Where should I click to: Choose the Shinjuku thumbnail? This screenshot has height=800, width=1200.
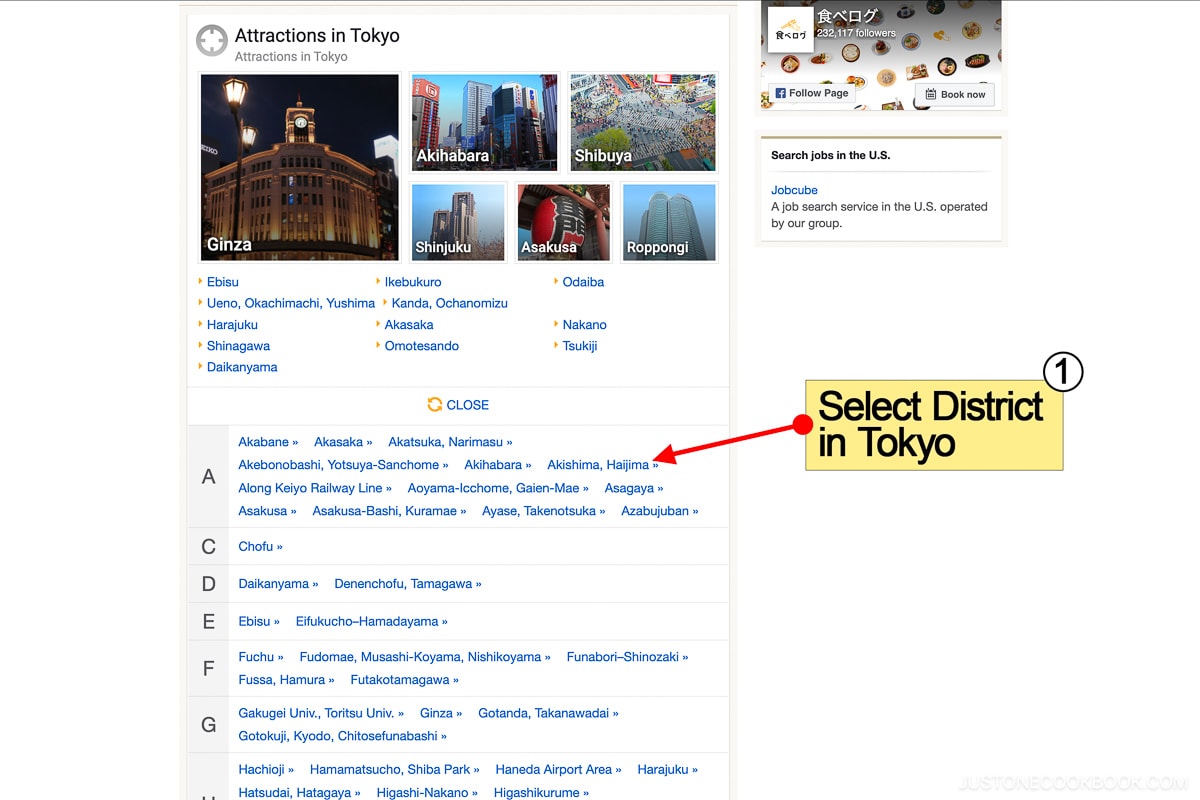[458, 222]
